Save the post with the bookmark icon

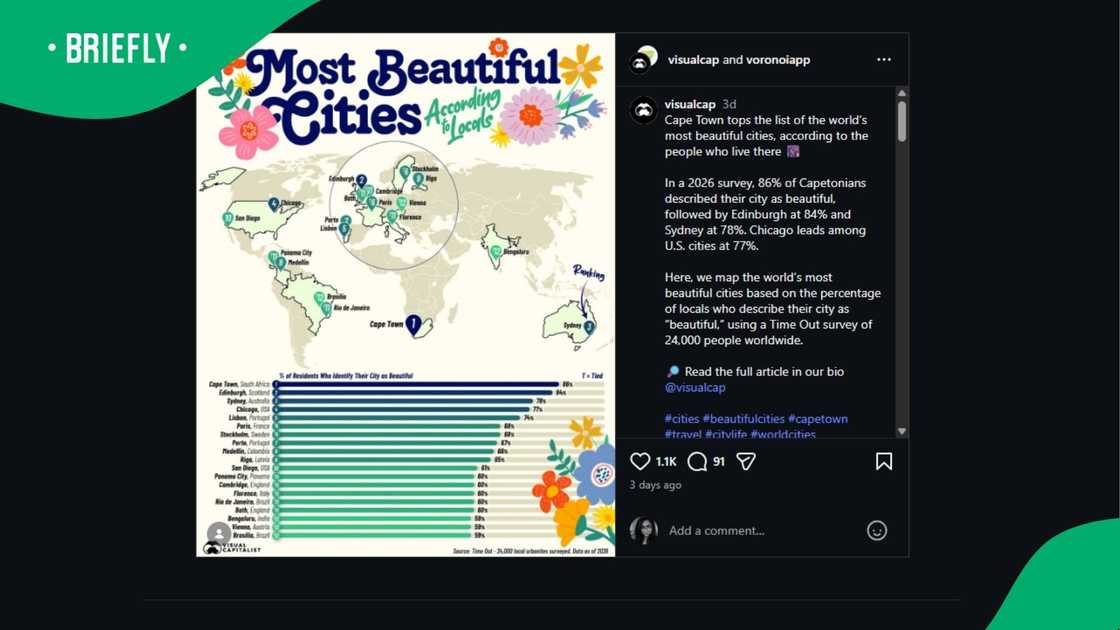[x=884, y=461]
